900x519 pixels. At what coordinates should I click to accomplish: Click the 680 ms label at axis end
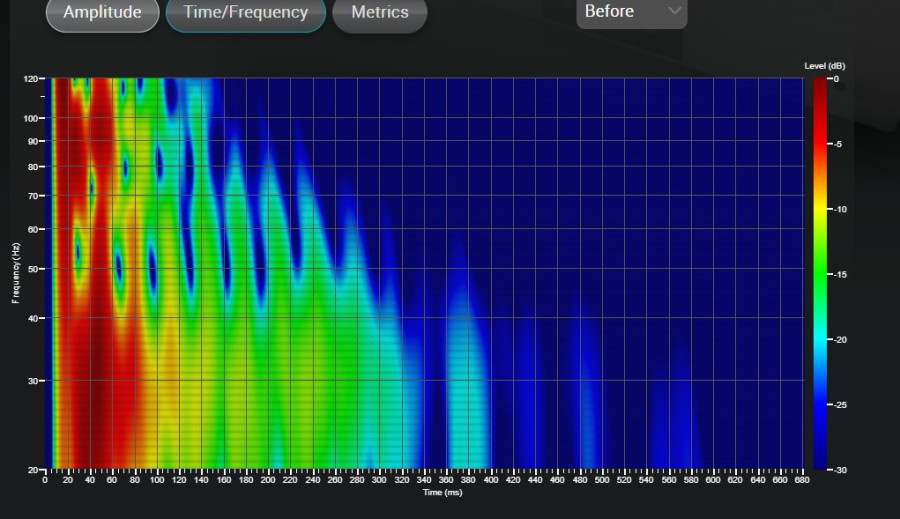coord(802,480)
